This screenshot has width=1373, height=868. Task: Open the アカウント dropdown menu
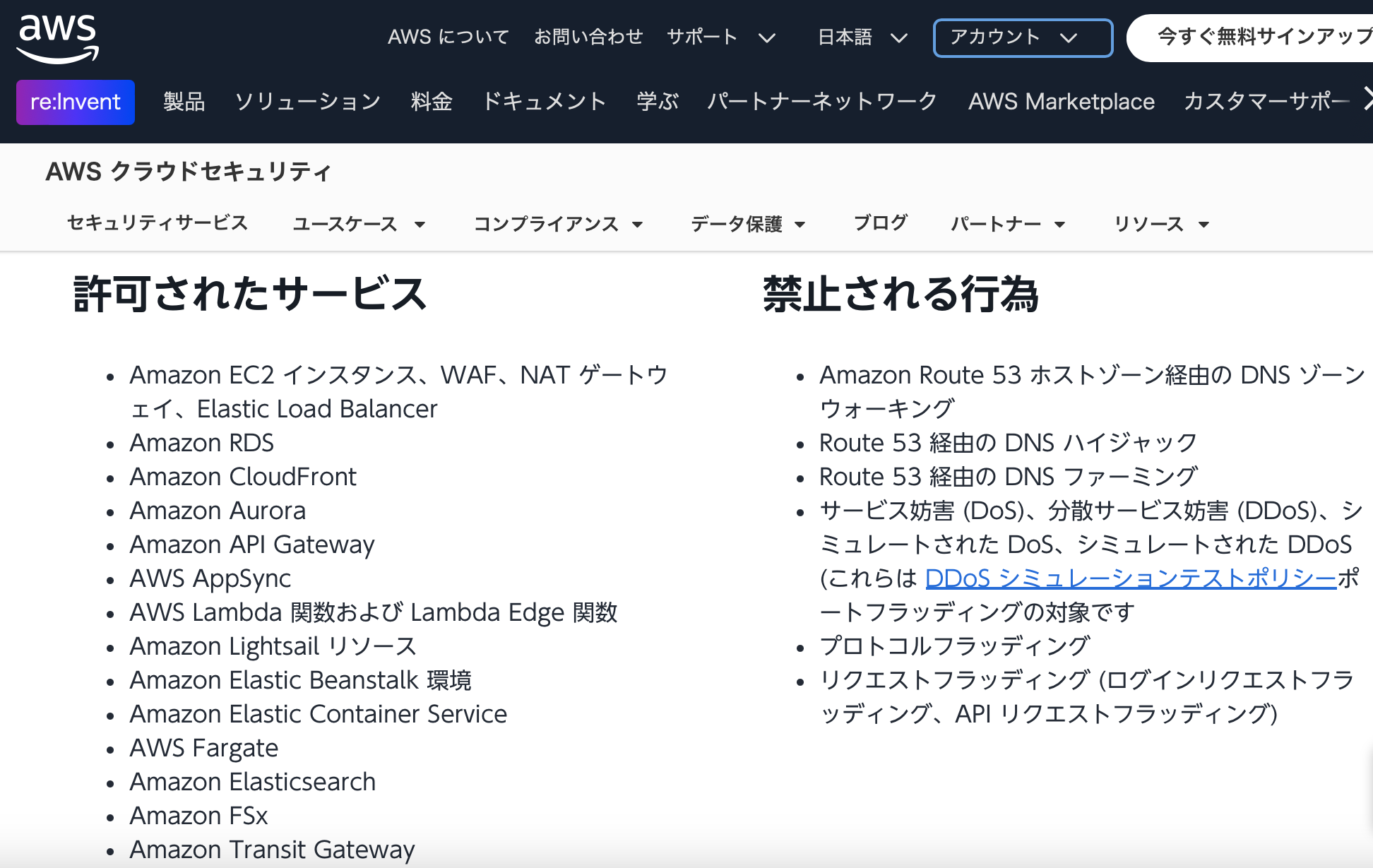click(1022, 37)
